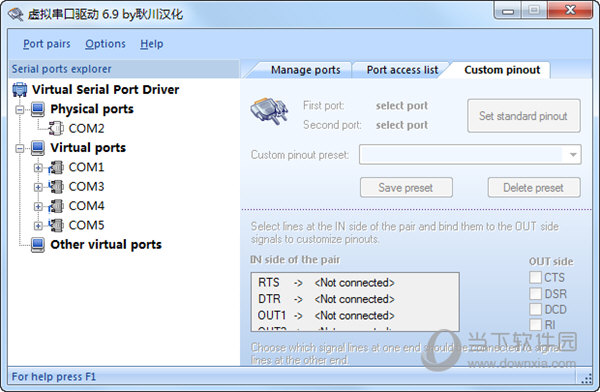Viewport: 600px width, 392px height.
Task: Enable the CTS checkbox
Action: coord(535,277)
